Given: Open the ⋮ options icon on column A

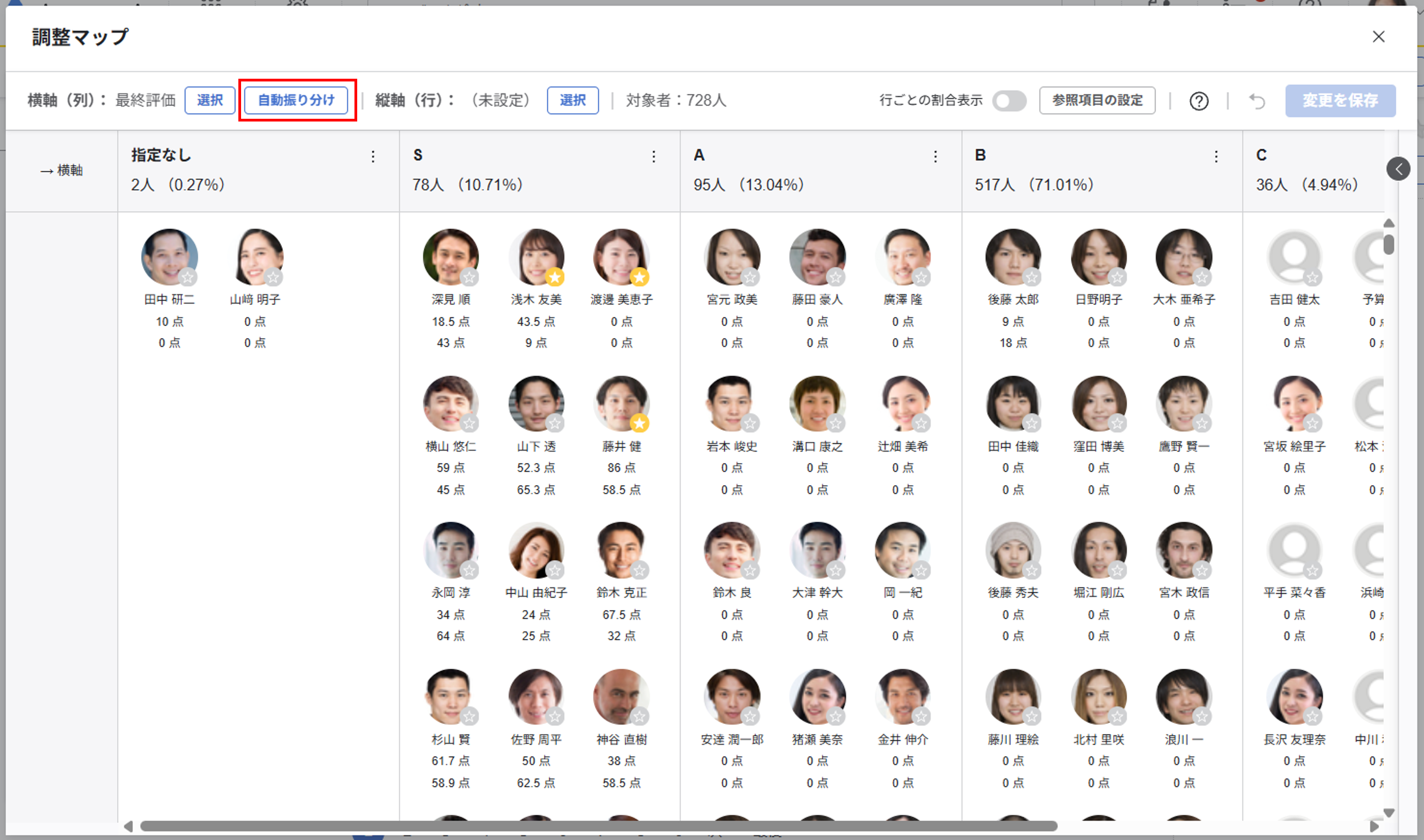Looking at the screenshot, I should tap(935, 157).
